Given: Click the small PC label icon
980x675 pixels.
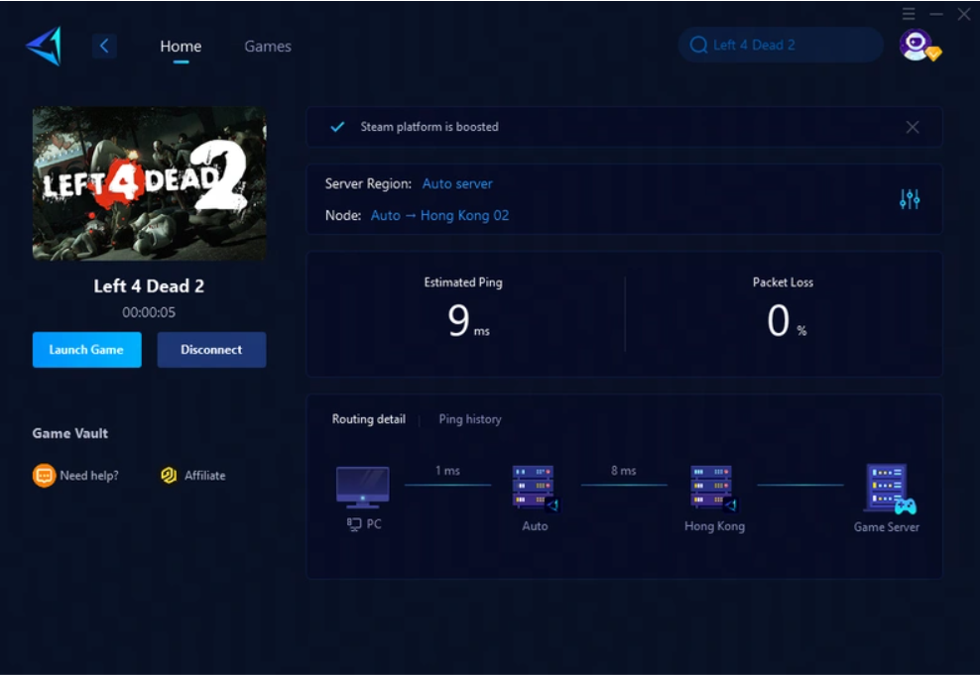Looking at the screenshot, I should [354, 524].
